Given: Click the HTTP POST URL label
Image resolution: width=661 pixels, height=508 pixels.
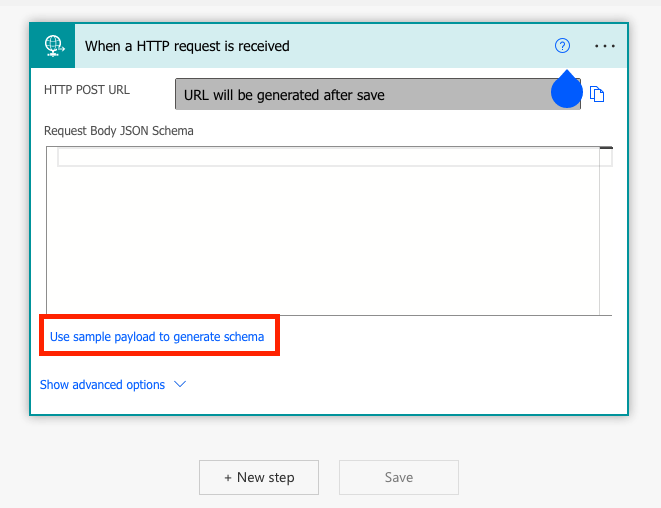Looking at the screenshot, I should (87, 90).
